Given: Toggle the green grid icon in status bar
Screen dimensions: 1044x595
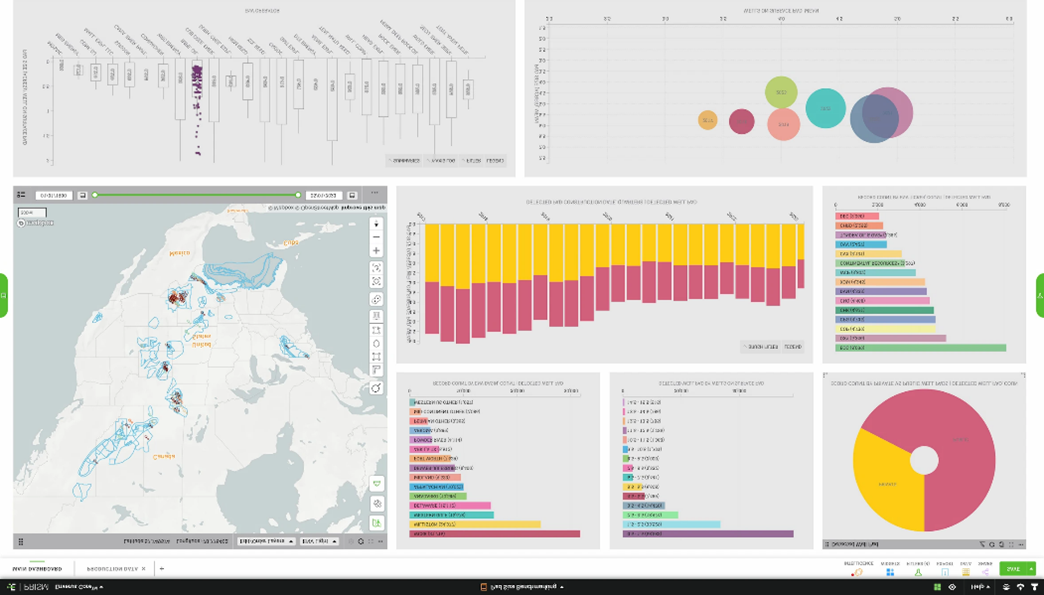Looking at the screenshot, I should [937, 587].
